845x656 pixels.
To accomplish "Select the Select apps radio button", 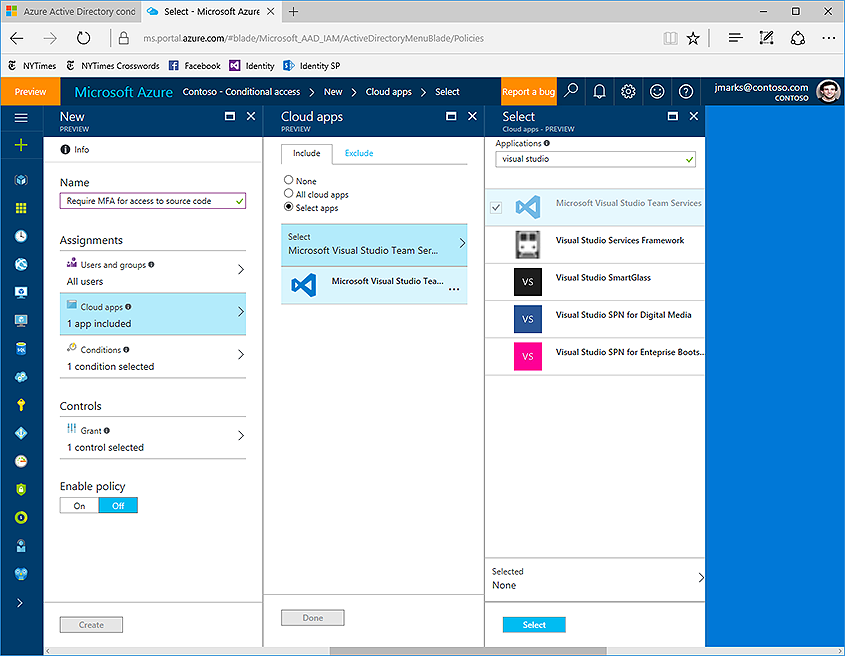I will [x=288, y=207].
